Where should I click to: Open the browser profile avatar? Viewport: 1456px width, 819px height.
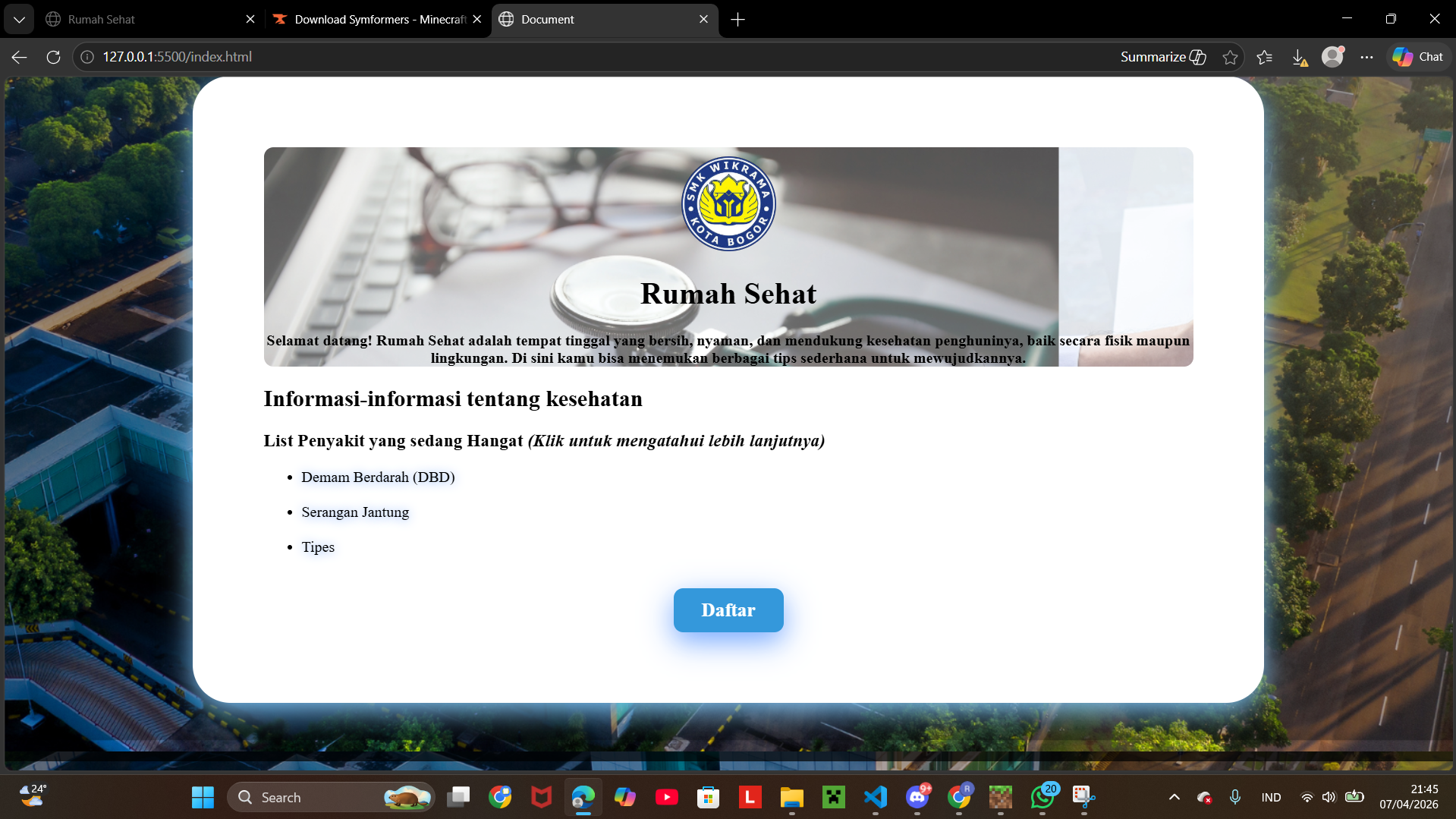1332,57
